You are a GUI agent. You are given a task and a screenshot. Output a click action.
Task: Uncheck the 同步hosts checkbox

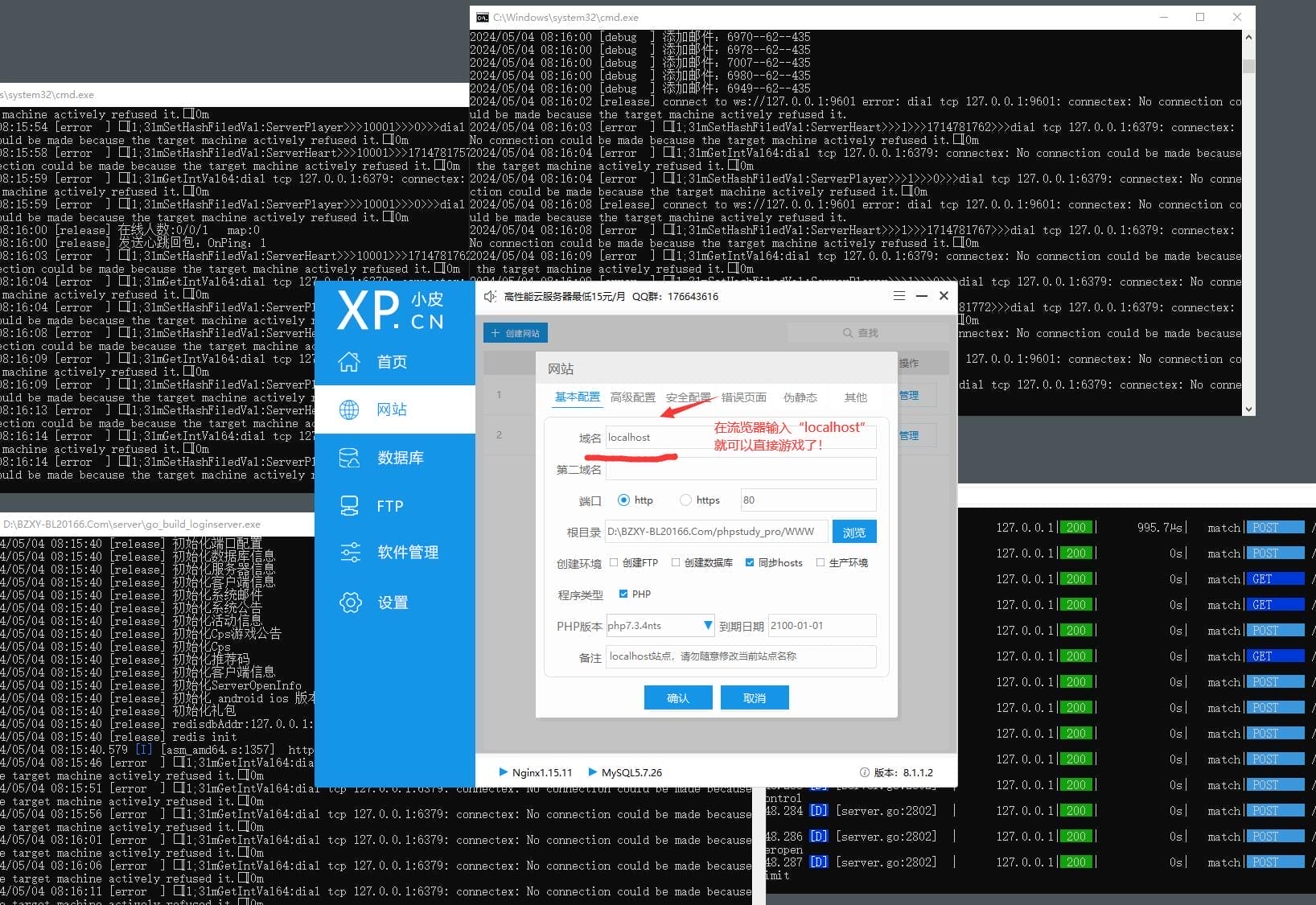[x=750, y=563]
